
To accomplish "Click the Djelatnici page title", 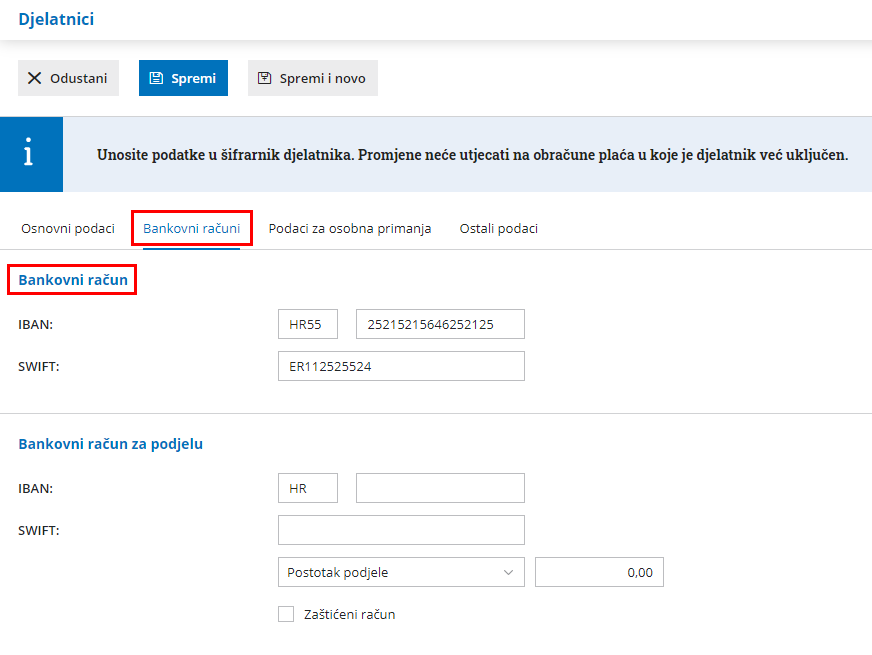I will point(55,19).
